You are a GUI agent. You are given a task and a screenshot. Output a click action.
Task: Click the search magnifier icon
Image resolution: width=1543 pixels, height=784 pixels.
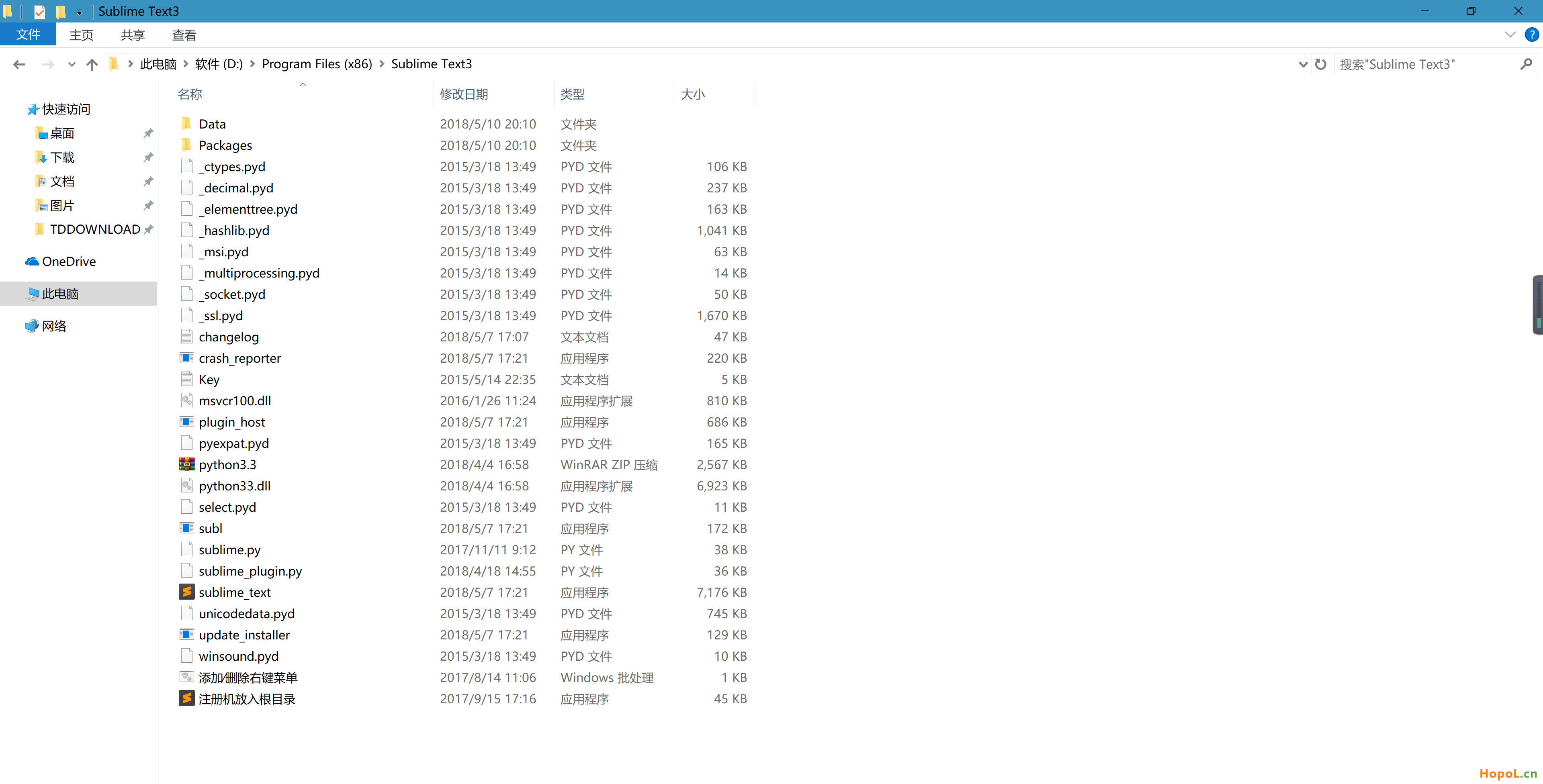(1526, 64)
